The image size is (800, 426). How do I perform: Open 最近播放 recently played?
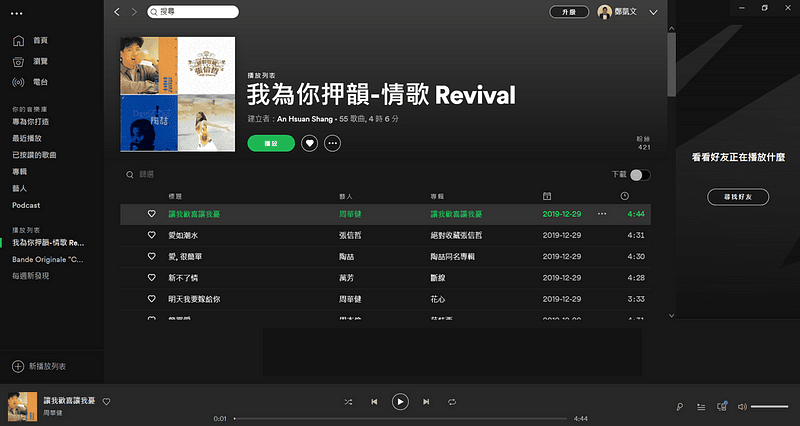point(27,138)
